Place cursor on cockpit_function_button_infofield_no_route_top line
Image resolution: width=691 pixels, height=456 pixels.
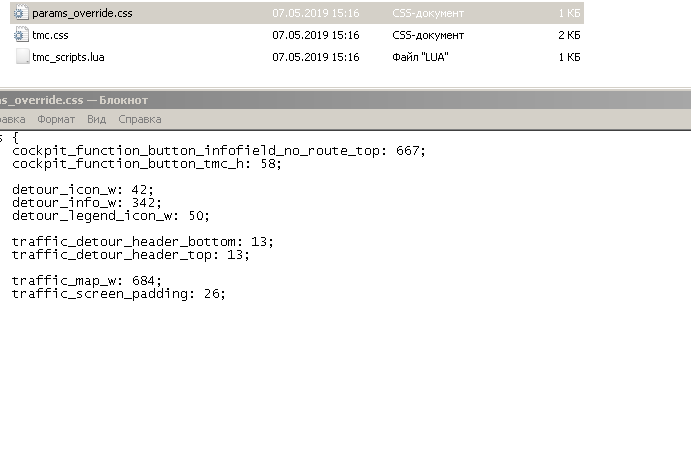(x=219, y=151)
